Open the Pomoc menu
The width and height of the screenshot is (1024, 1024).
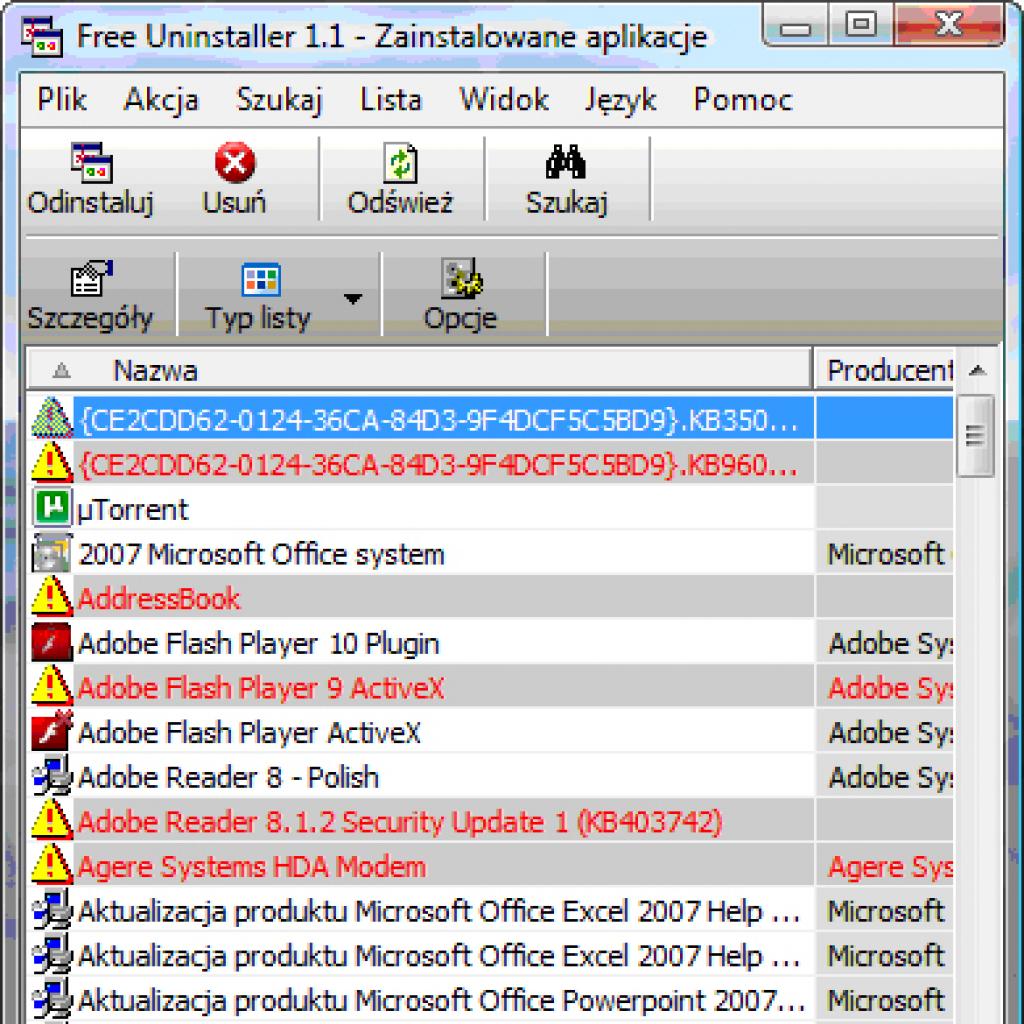pyautogui.click(x=743, y=100)
